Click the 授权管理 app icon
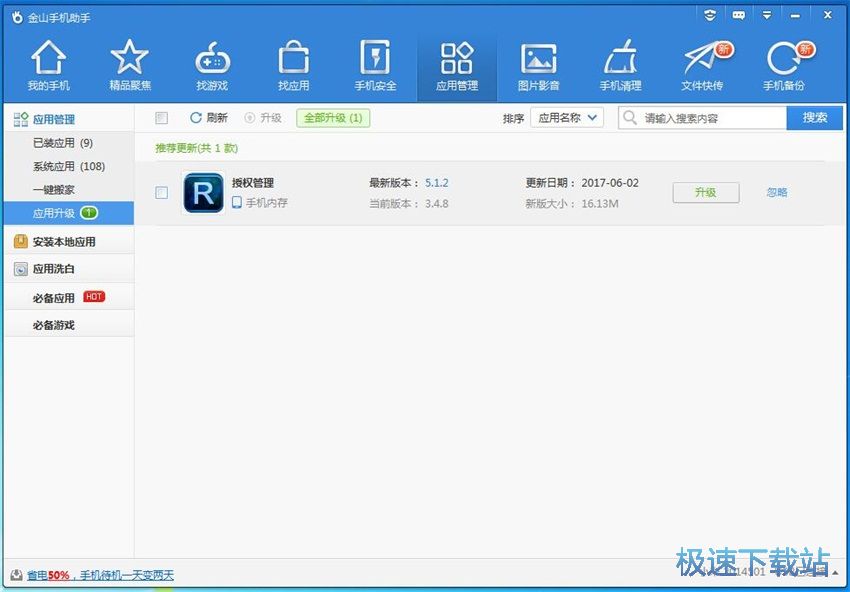This screenshot has height=592, width=850. [x=203, y=192]
